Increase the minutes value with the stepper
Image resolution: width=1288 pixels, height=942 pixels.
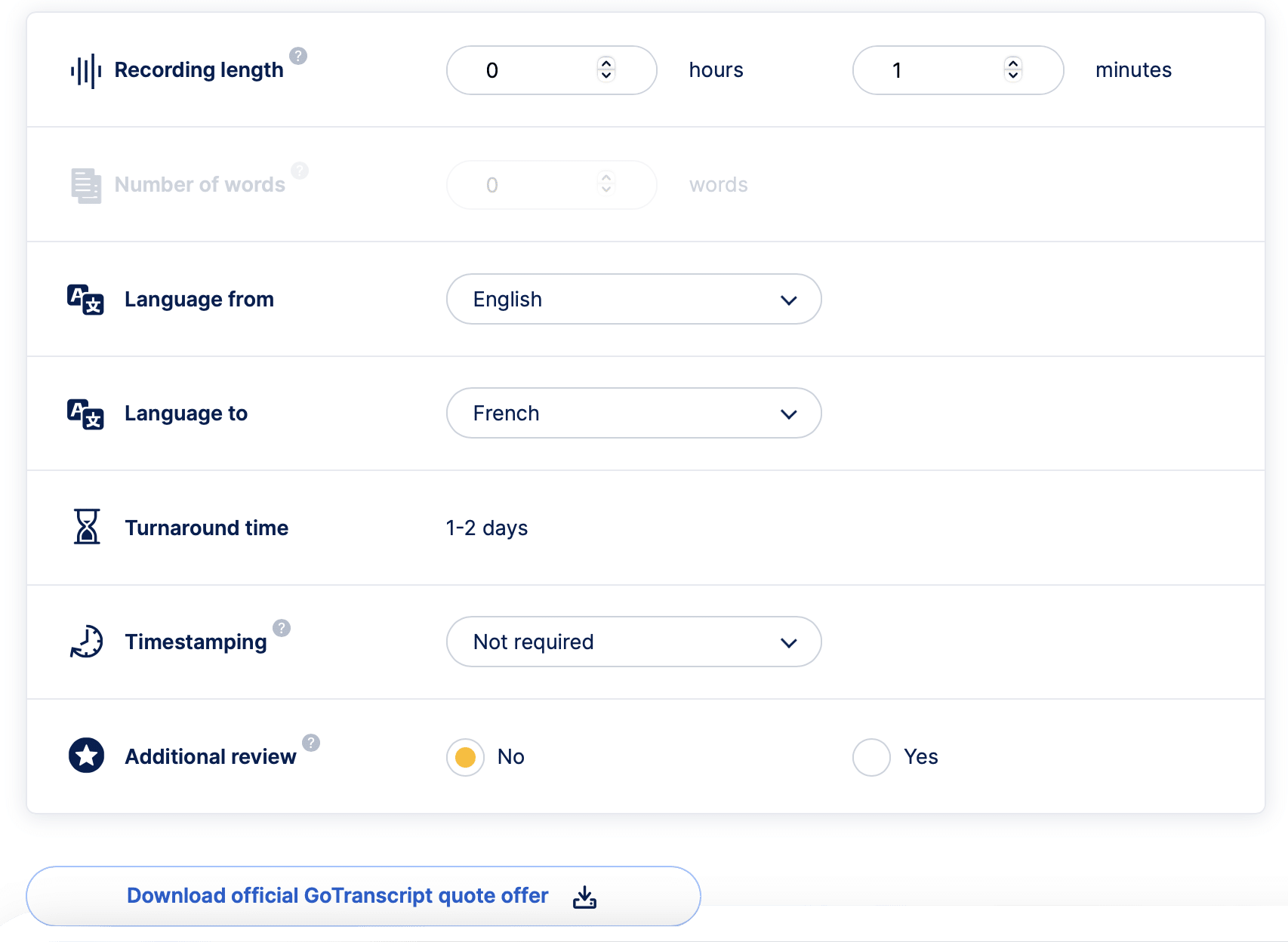click(1012, 64)
